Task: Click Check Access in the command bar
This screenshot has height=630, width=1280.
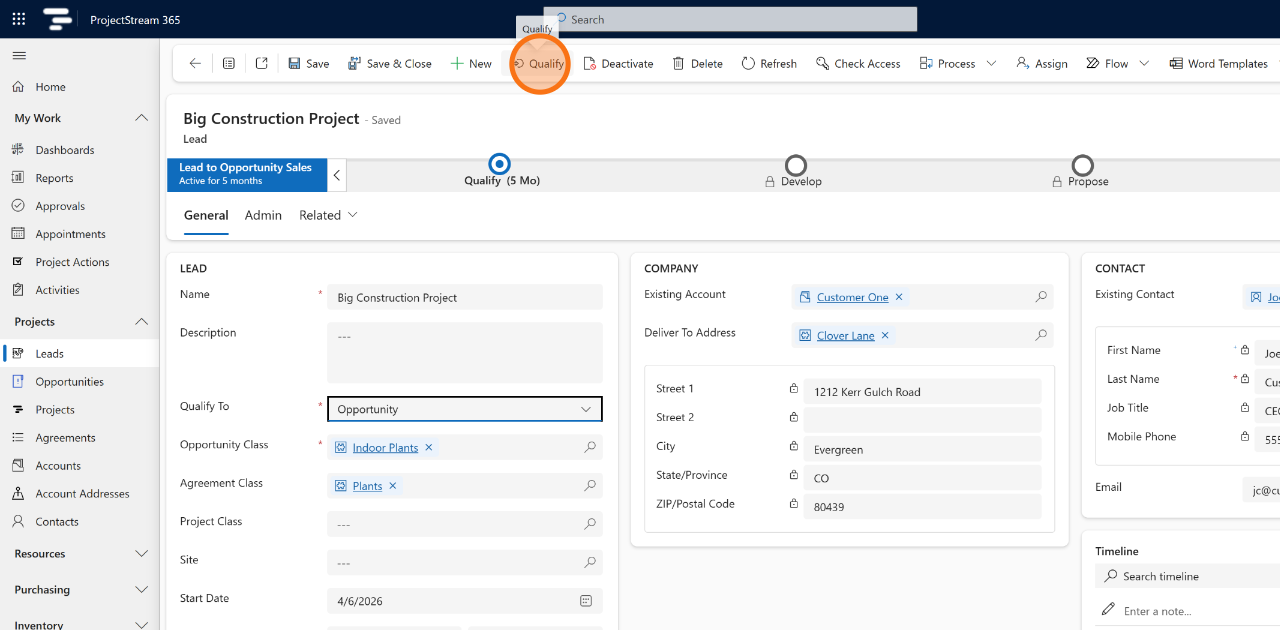Action: [x=858, y=63]
